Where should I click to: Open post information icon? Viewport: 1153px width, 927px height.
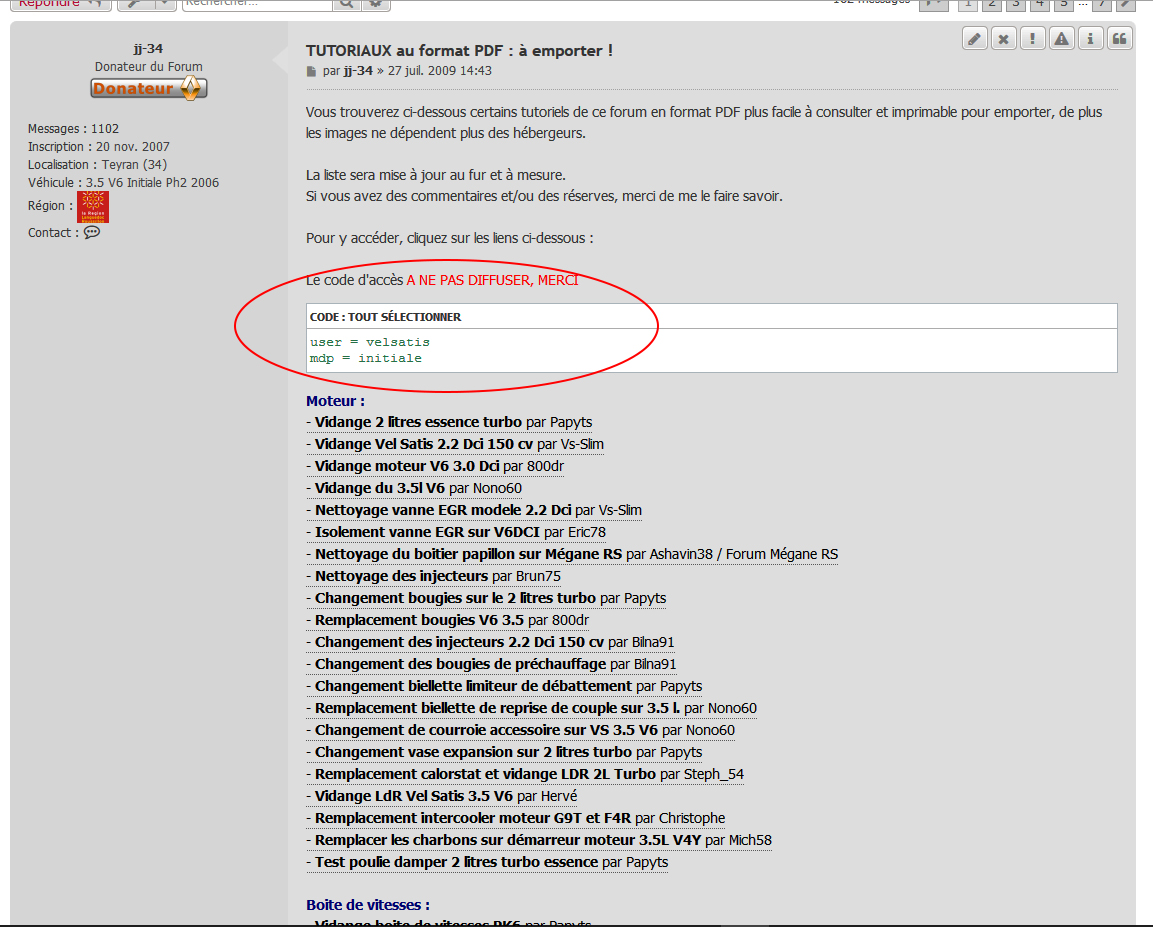(1091, 39)
